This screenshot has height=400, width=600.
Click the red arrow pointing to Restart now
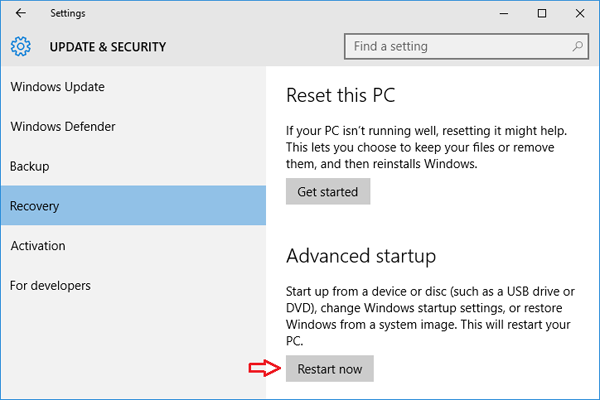[x=263, y=369]
